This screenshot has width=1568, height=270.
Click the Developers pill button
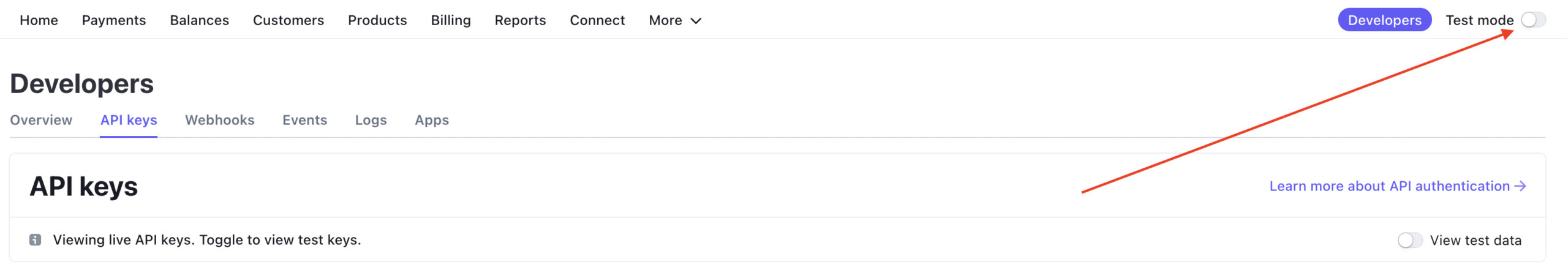(x=1384, y=20)
